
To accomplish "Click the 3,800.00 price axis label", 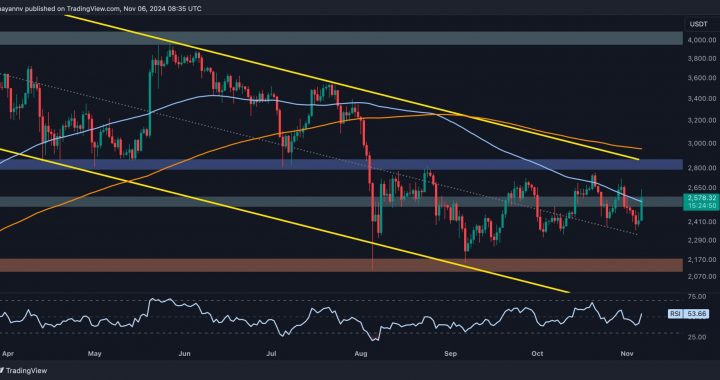I will point(701,59).
